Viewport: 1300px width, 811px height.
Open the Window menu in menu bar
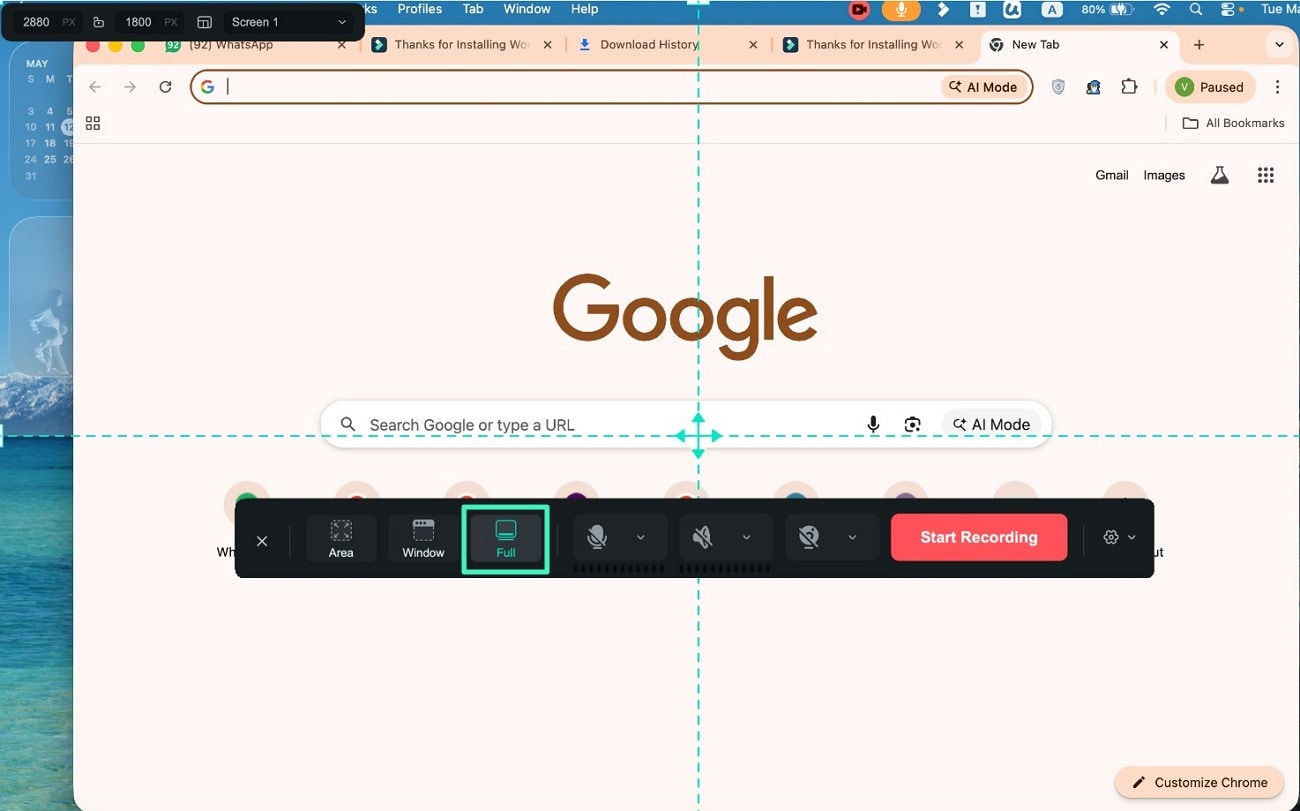(x=527, y=9)
